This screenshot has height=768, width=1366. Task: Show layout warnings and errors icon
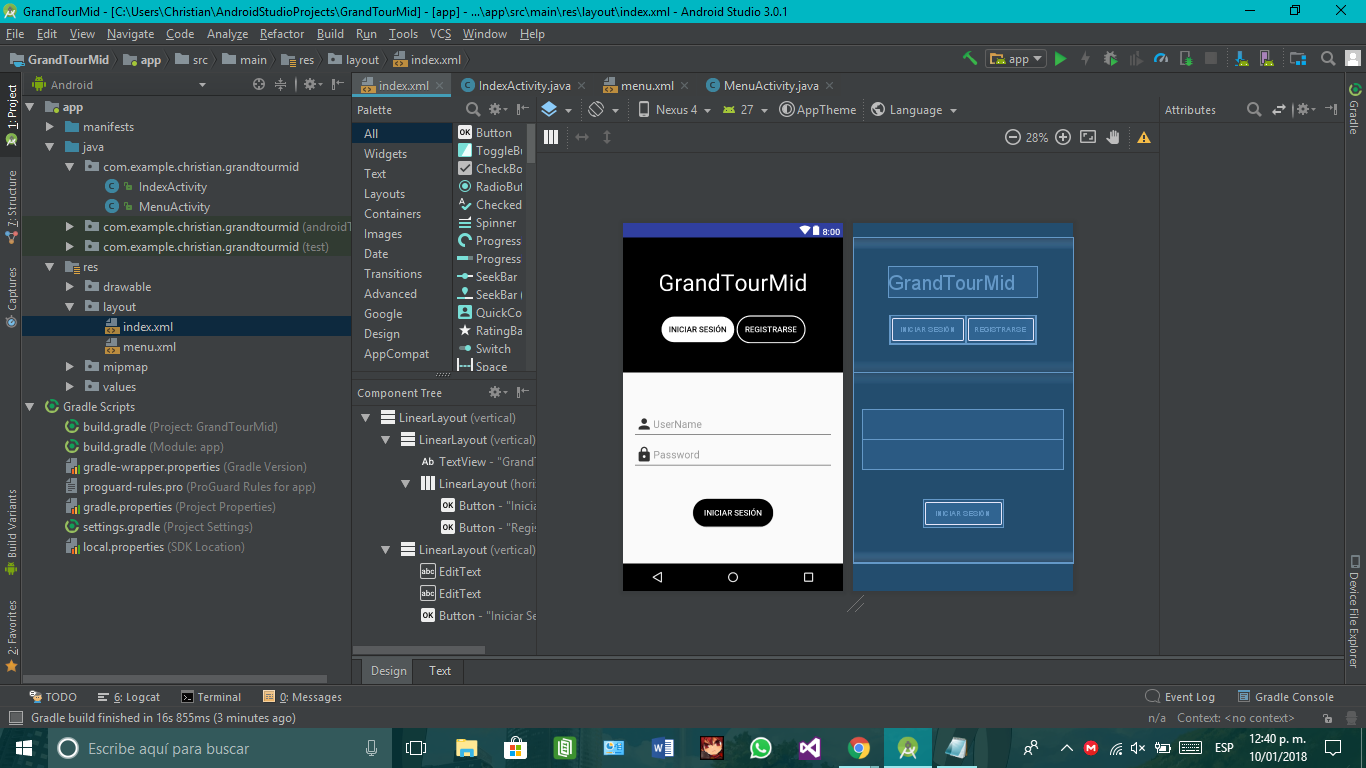coord(1143,138)
